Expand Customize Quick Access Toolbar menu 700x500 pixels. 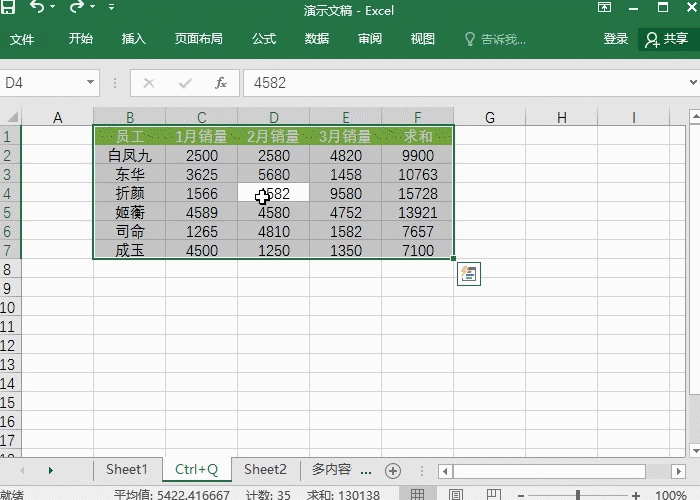[x=111, y=7]
